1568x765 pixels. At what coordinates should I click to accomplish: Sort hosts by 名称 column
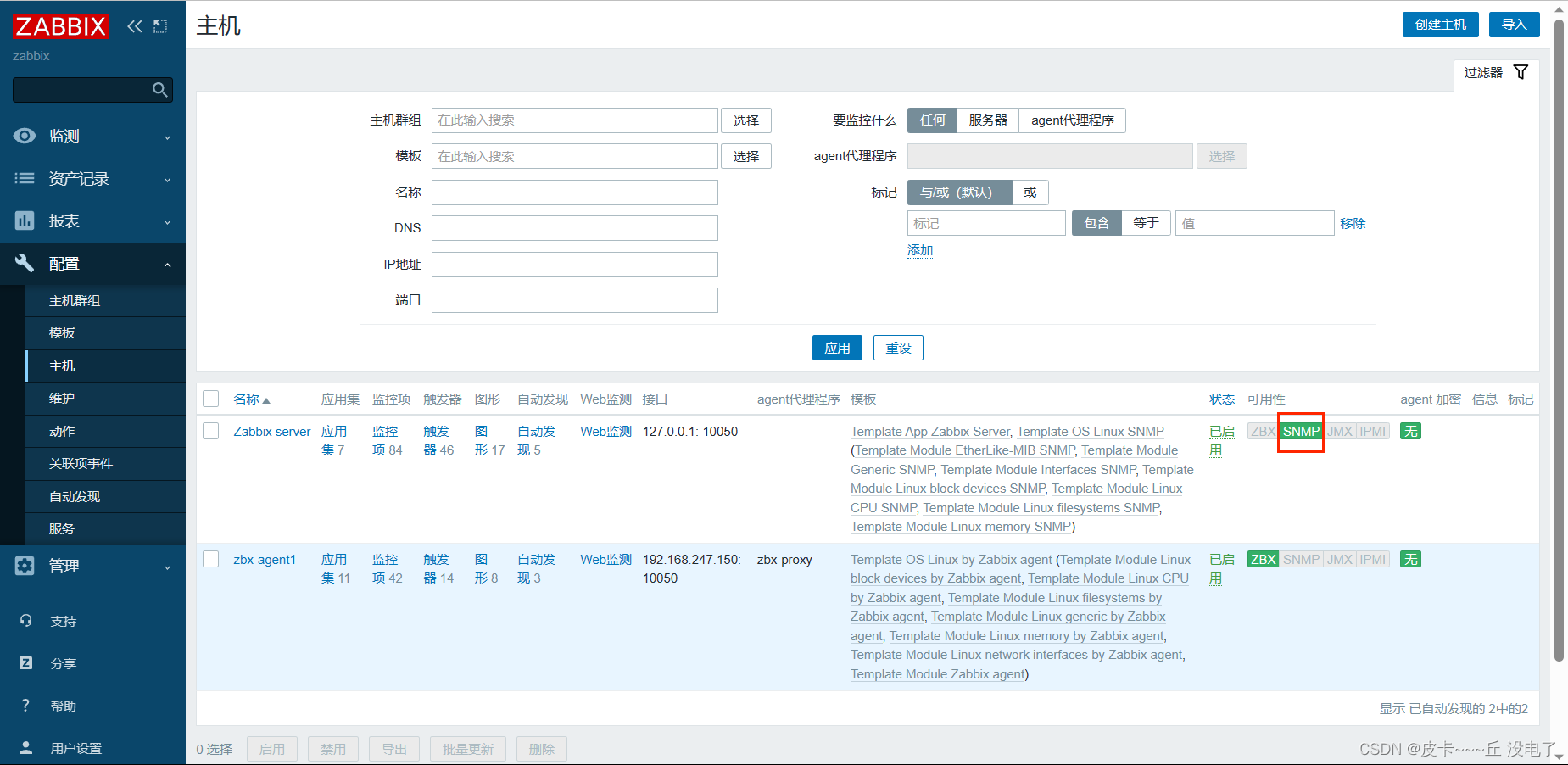coord(251,399)
